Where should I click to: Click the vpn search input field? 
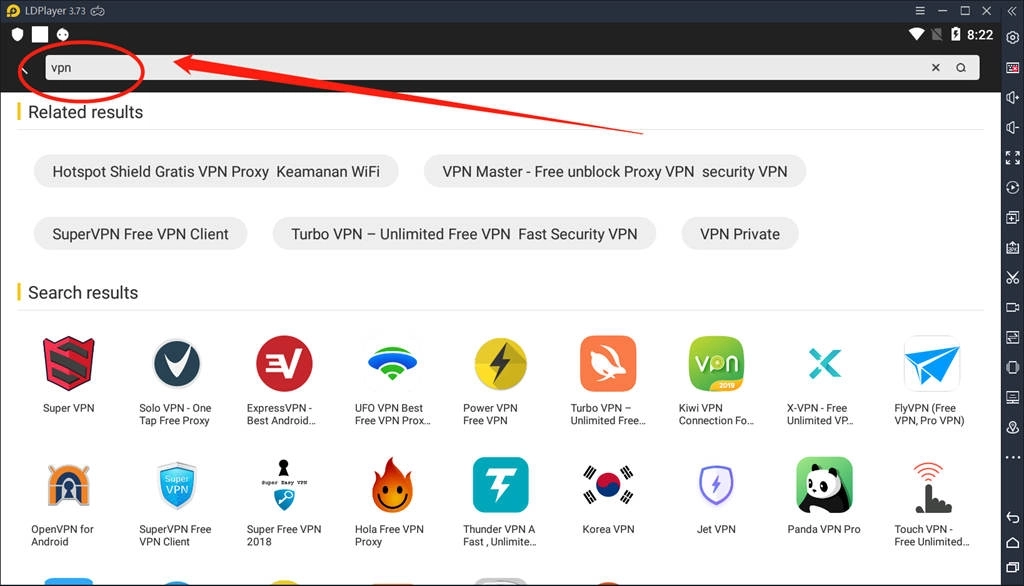click(x=480, y=68)
